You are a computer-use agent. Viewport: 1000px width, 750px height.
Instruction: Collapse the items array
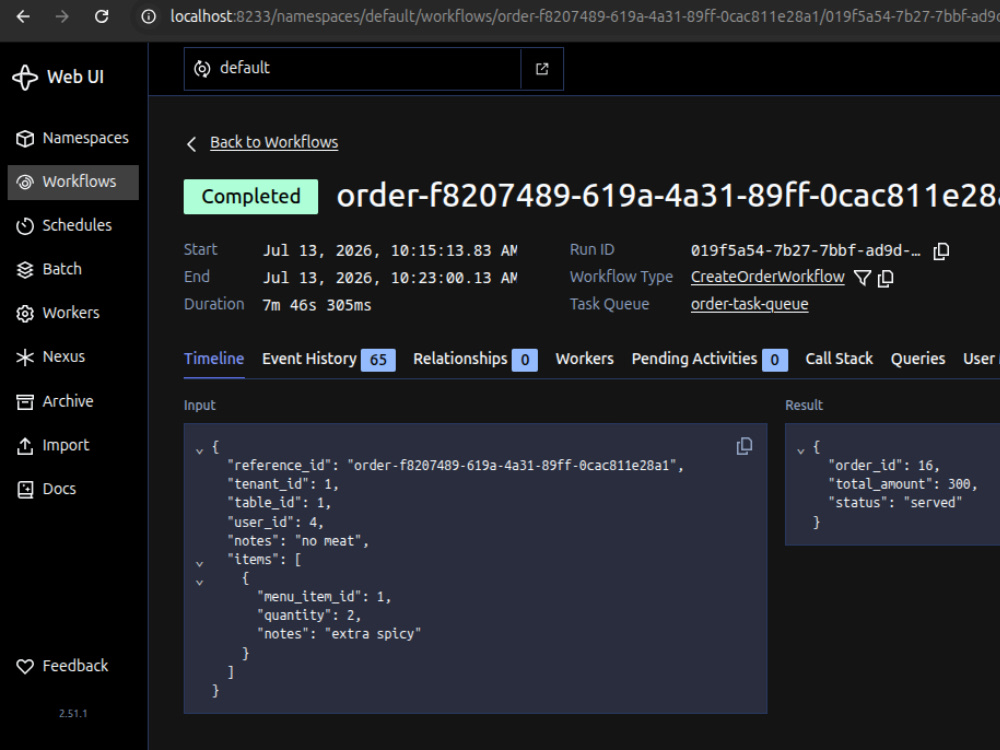click(x=200, y=564)
